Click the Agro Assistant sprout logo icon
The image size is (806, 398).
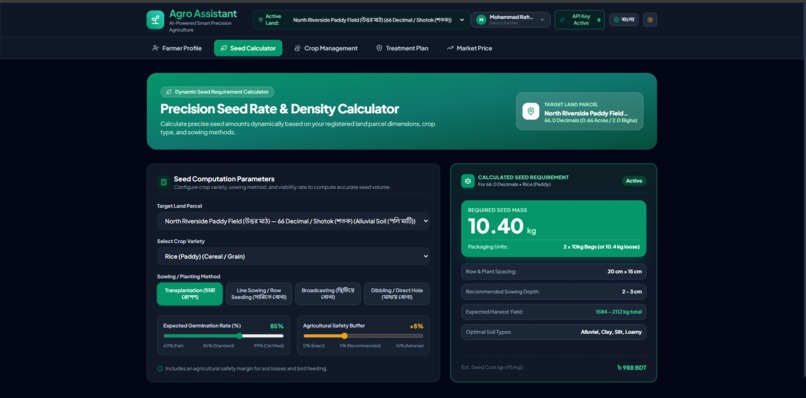click(x=155, y=20)
